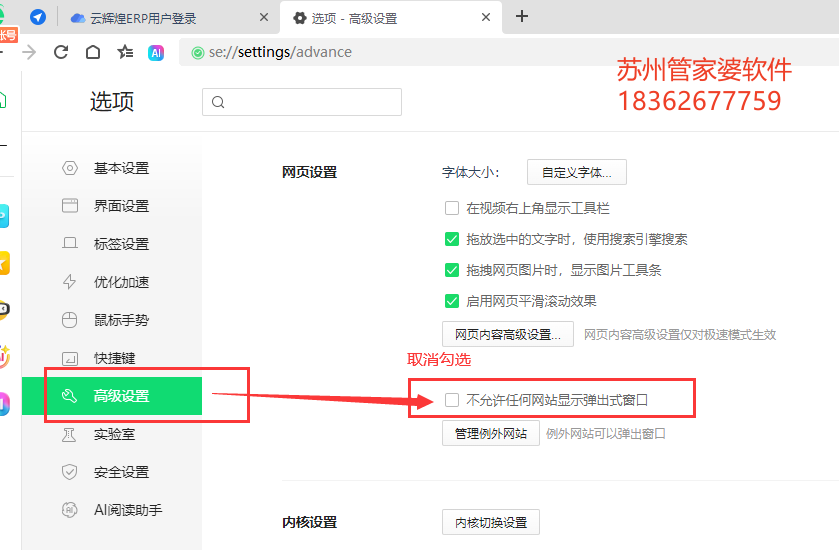Click the 界面设置 window icon

coord(70,206)
